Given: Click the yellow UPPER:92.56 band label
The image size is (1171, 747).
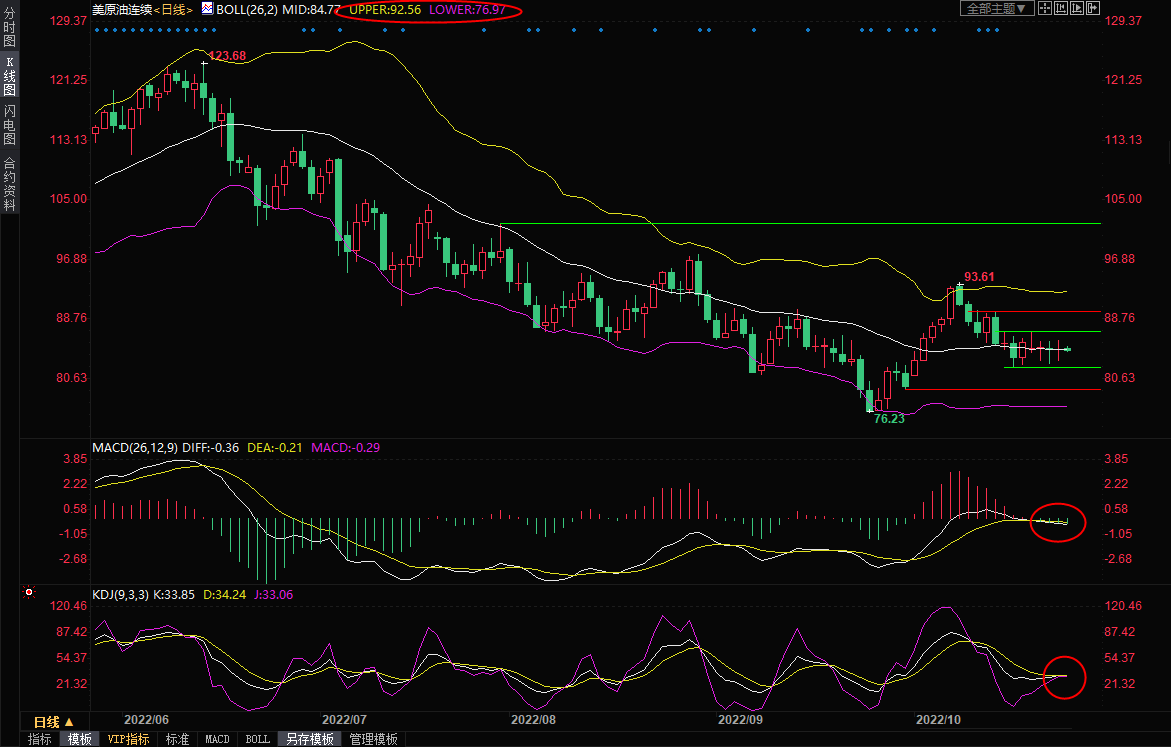Looking at the screenshot, I should pyautogui.click(x=384, y=9).
